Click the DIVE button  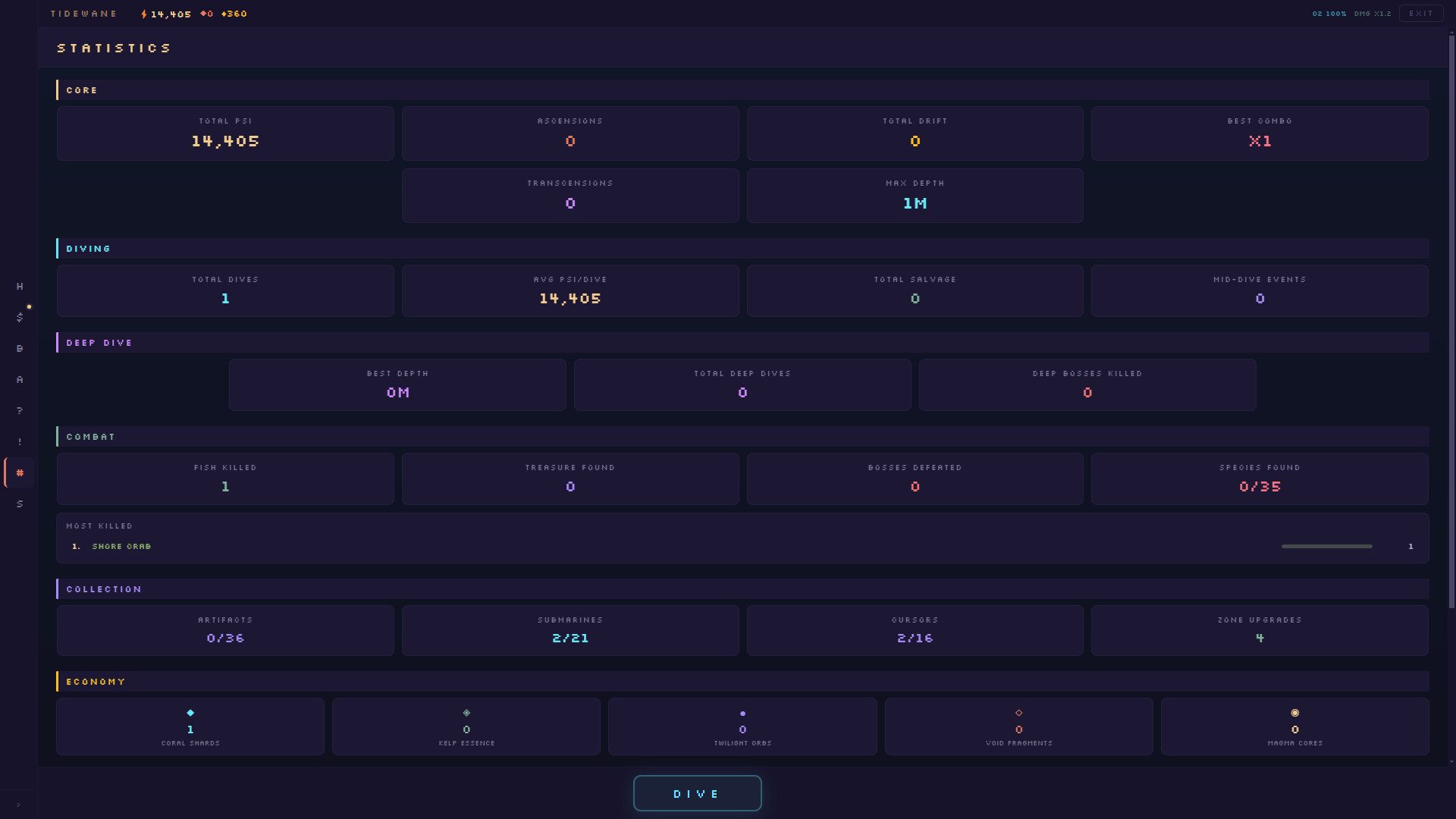tap(697, 793)
